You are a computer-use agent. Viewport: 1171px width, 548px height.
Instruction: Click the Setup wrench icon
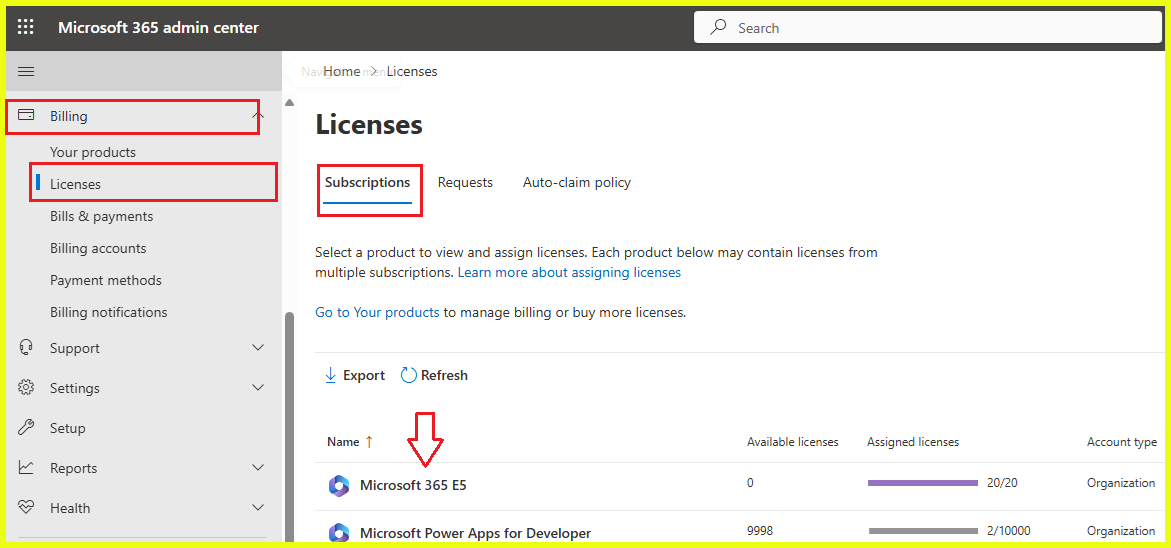coord(26,428)
